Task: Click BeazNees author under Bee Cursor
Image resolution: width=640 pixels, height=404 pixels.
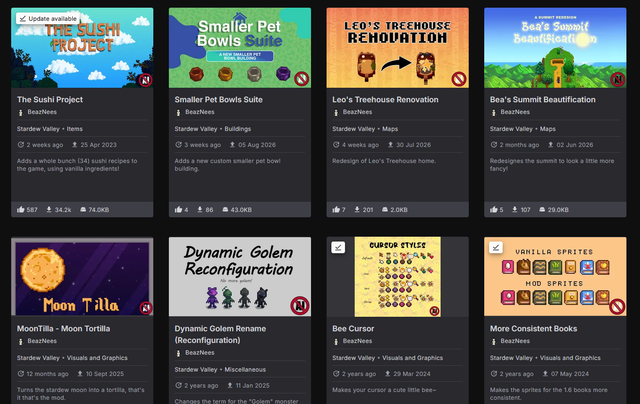Action: click(357, 341)
